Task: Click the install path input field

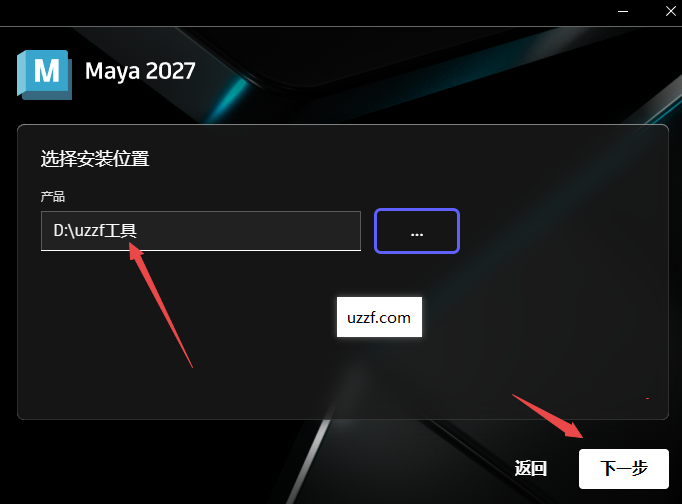Action: 201,231
